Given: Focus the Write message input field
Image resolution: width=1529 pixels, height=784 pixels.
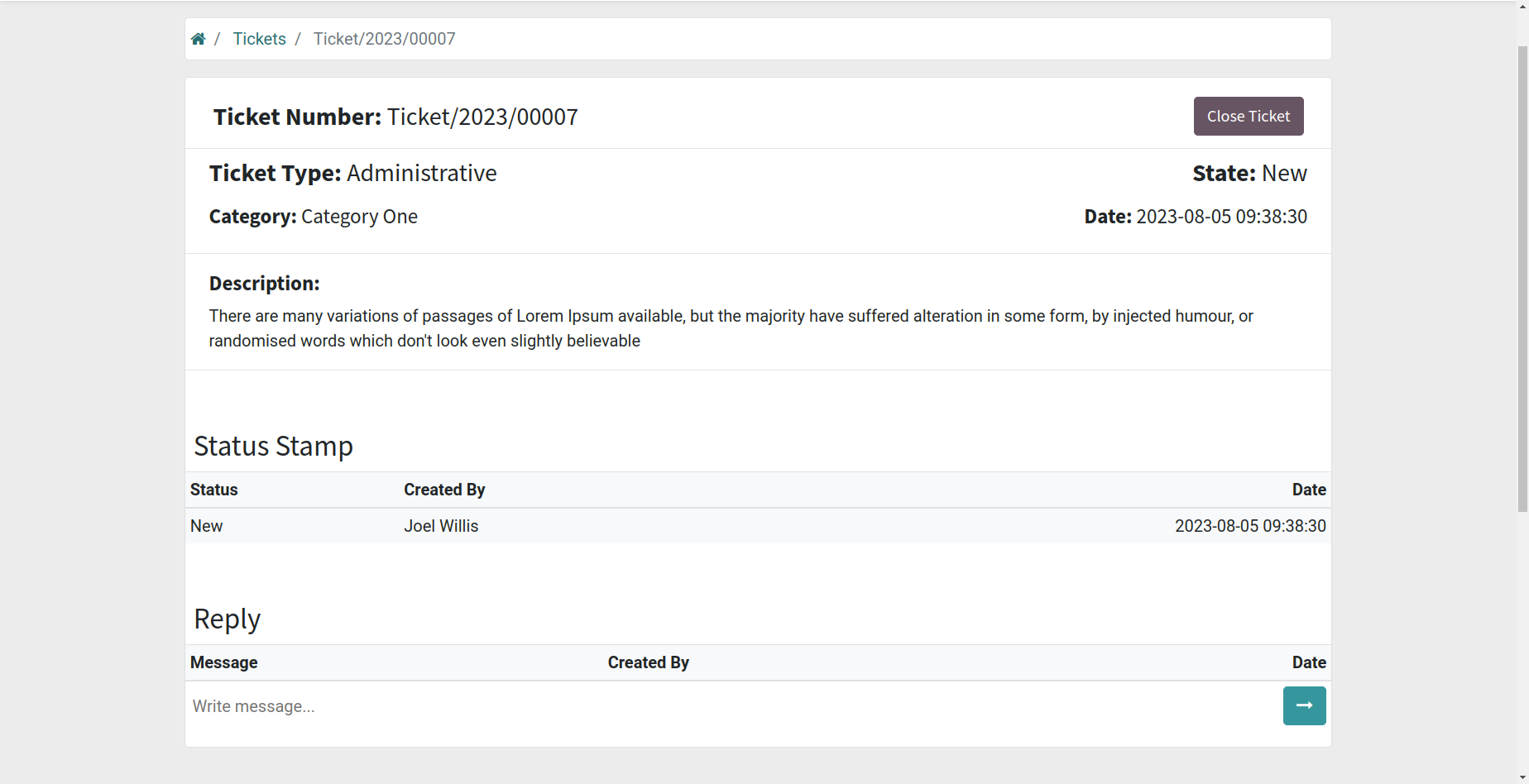Looking at the screenshot, I should [x=734, y=706].
